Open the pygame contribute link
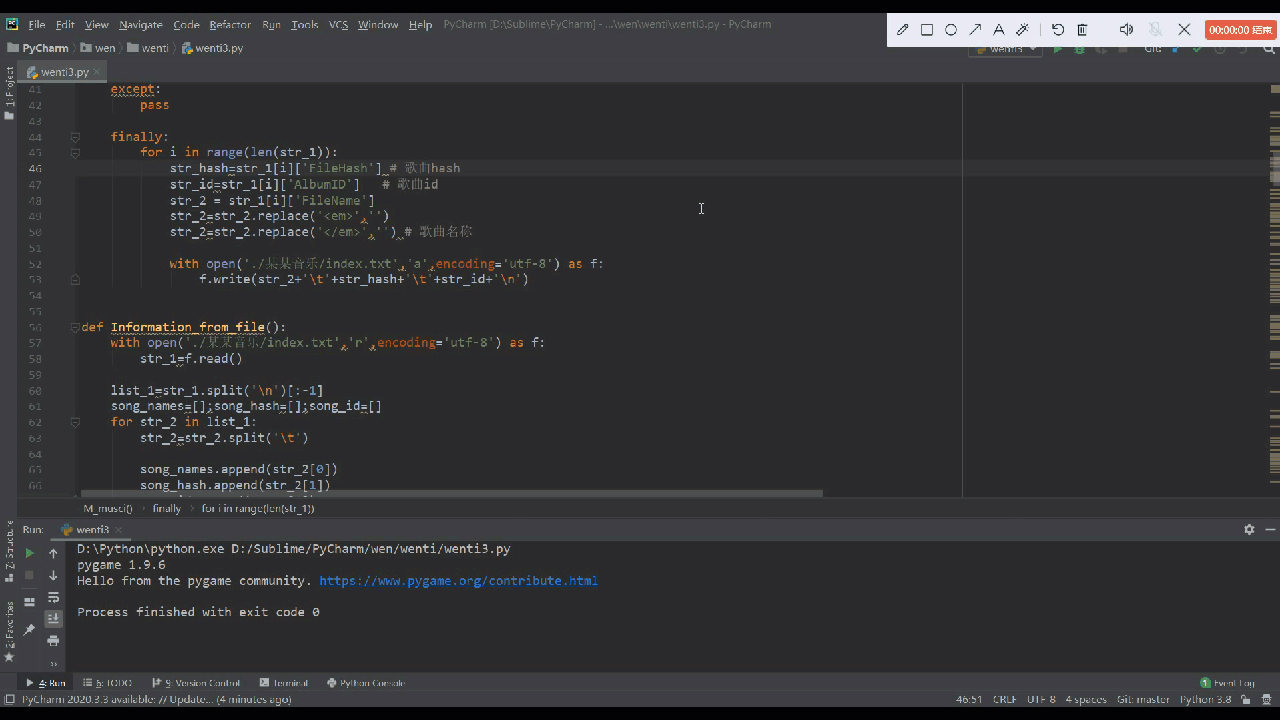The width and height of the screenshot is (1280, 720). [x=458, y=580]
